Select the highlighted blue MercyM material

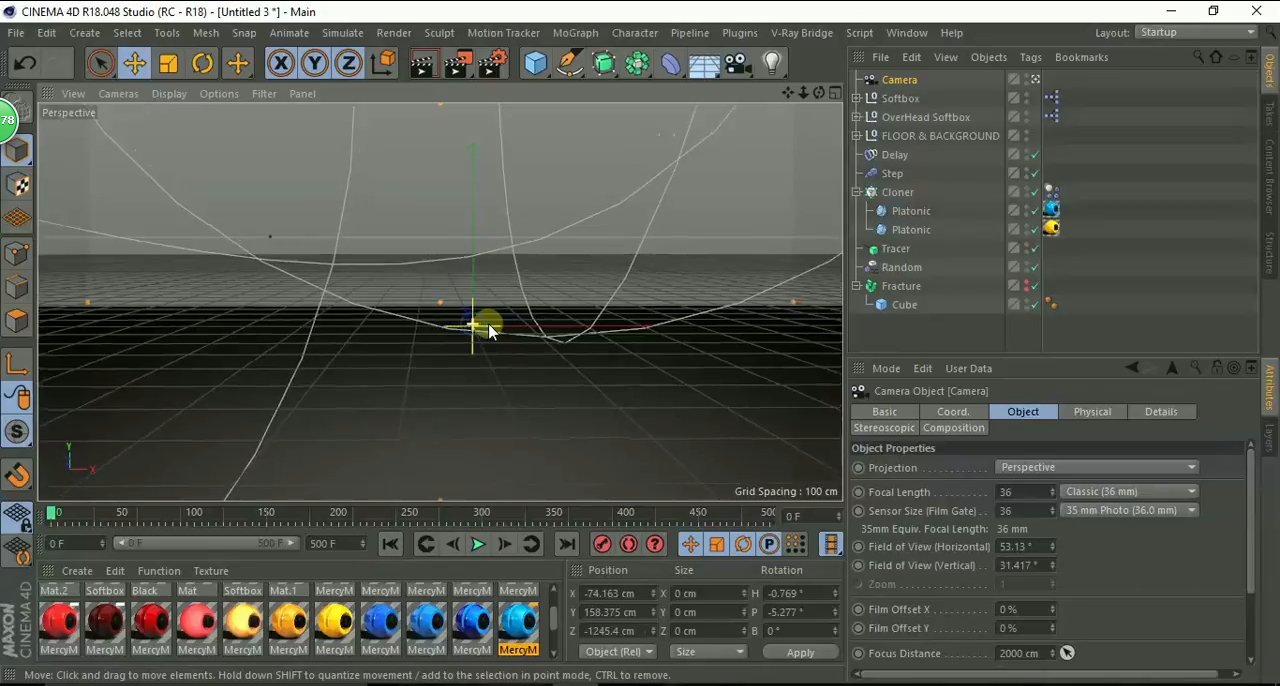tap(518, 622)
